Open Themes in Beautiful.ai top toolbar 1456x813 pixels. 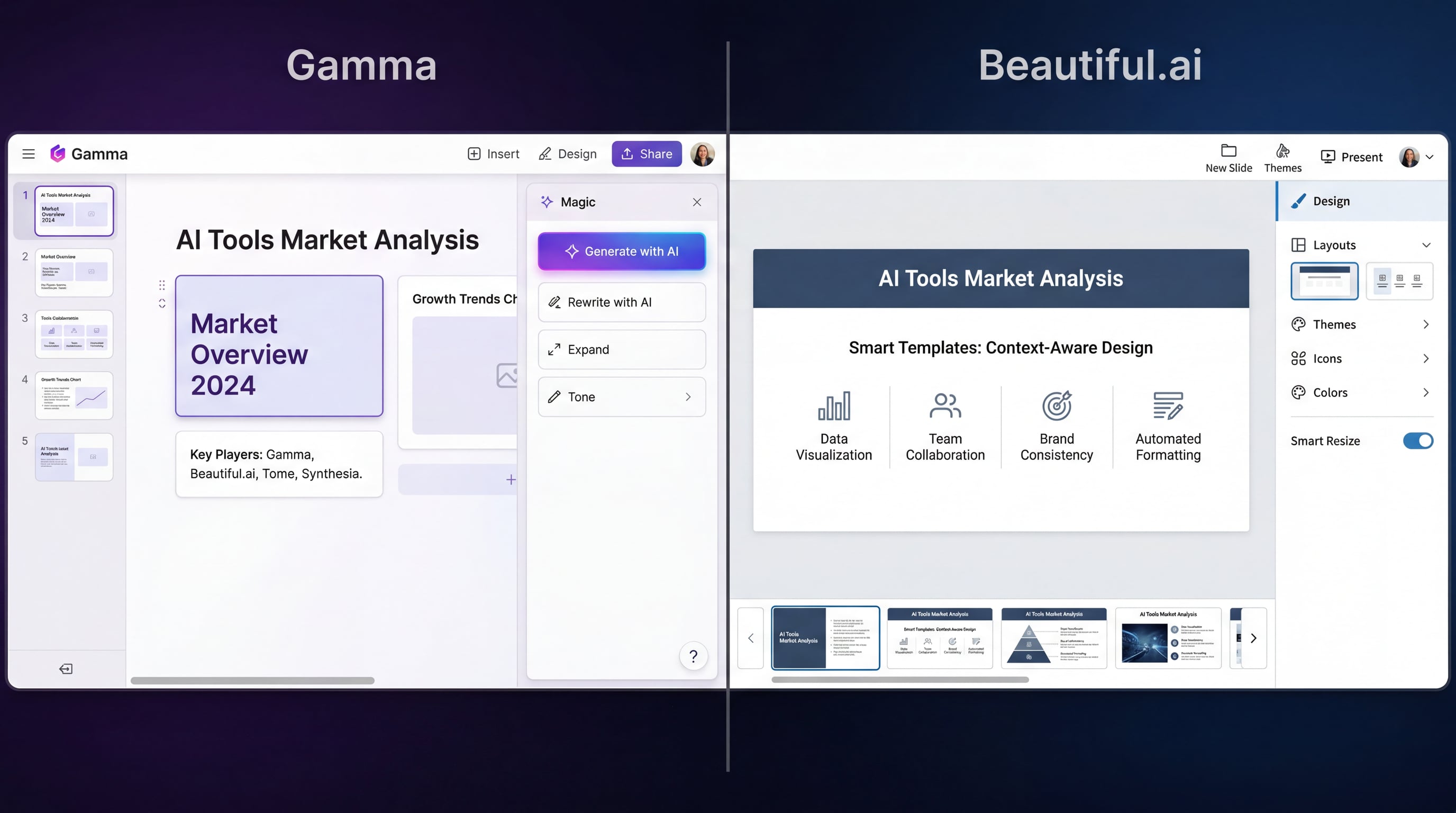pyautogui.click(x=1282, y=158)
